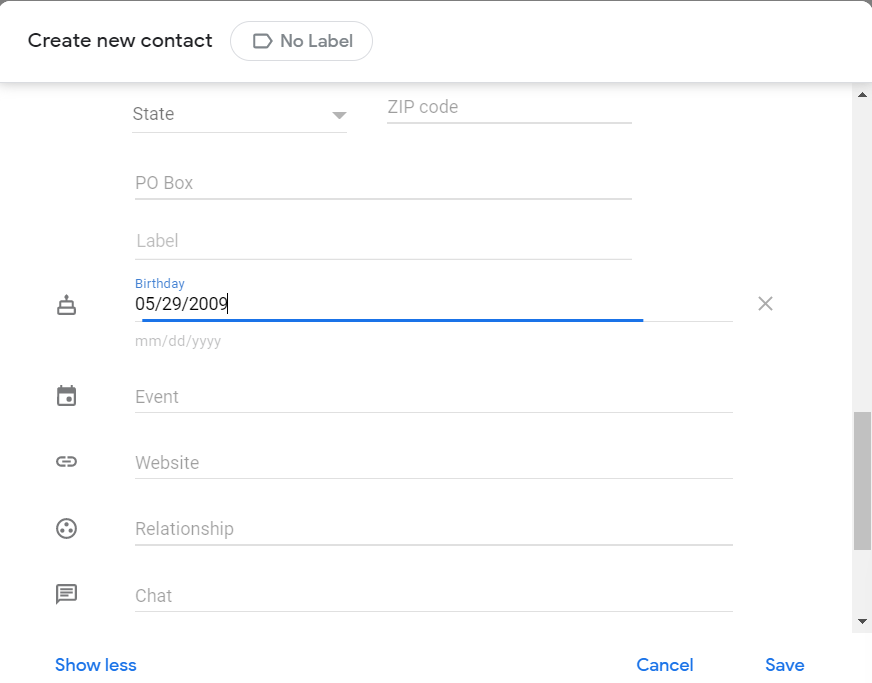Click the No Label button
The width and height of the screenshot is (872, 683).
301,41
